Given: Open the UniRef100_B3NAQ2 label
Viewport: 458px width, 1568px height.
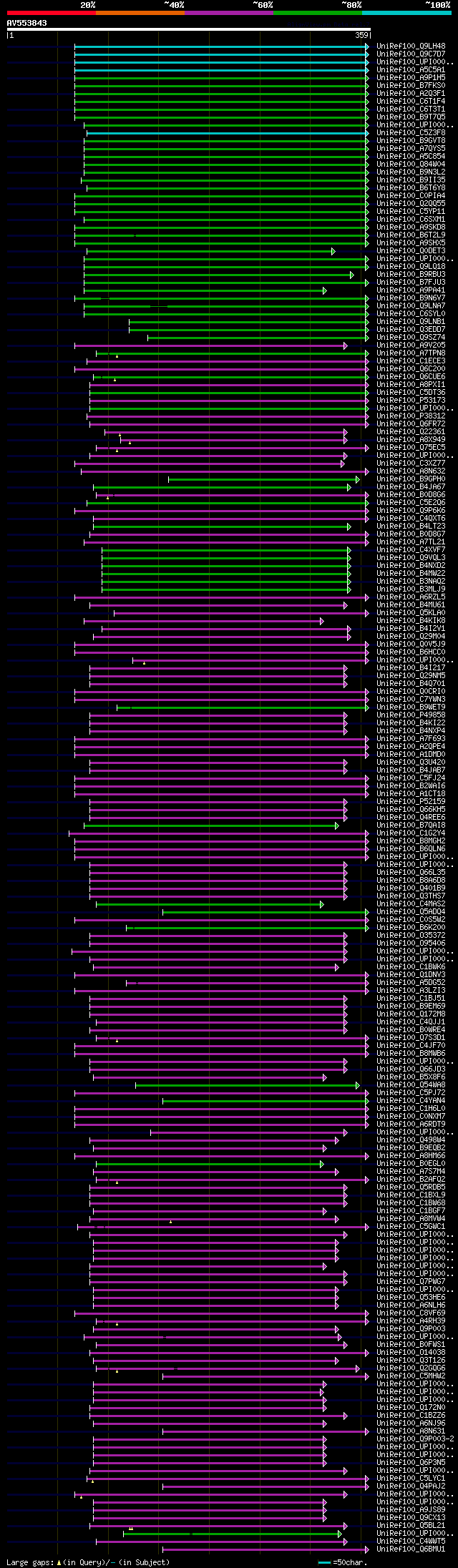Looking at the screenshot, I should click(x=411, y=582).
